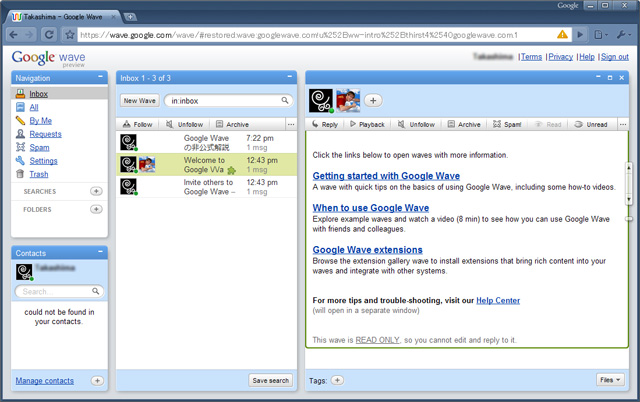Open Getting started with Google Wave link
The image size is (640, 402).
click(x=386, y=176)
